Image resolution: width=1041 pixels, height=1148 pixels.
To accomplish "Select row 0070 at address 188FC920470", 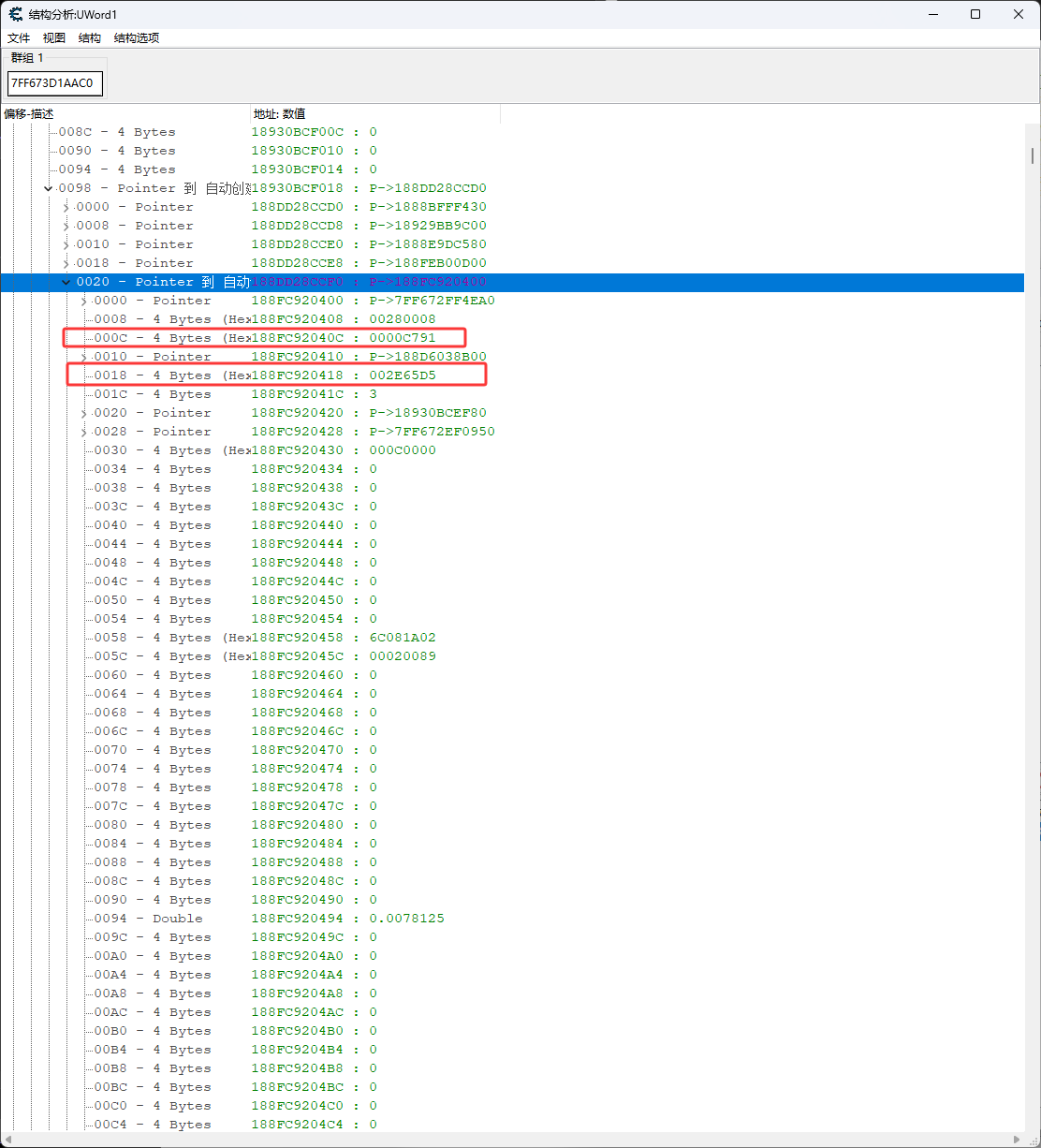I will point(512,750).
